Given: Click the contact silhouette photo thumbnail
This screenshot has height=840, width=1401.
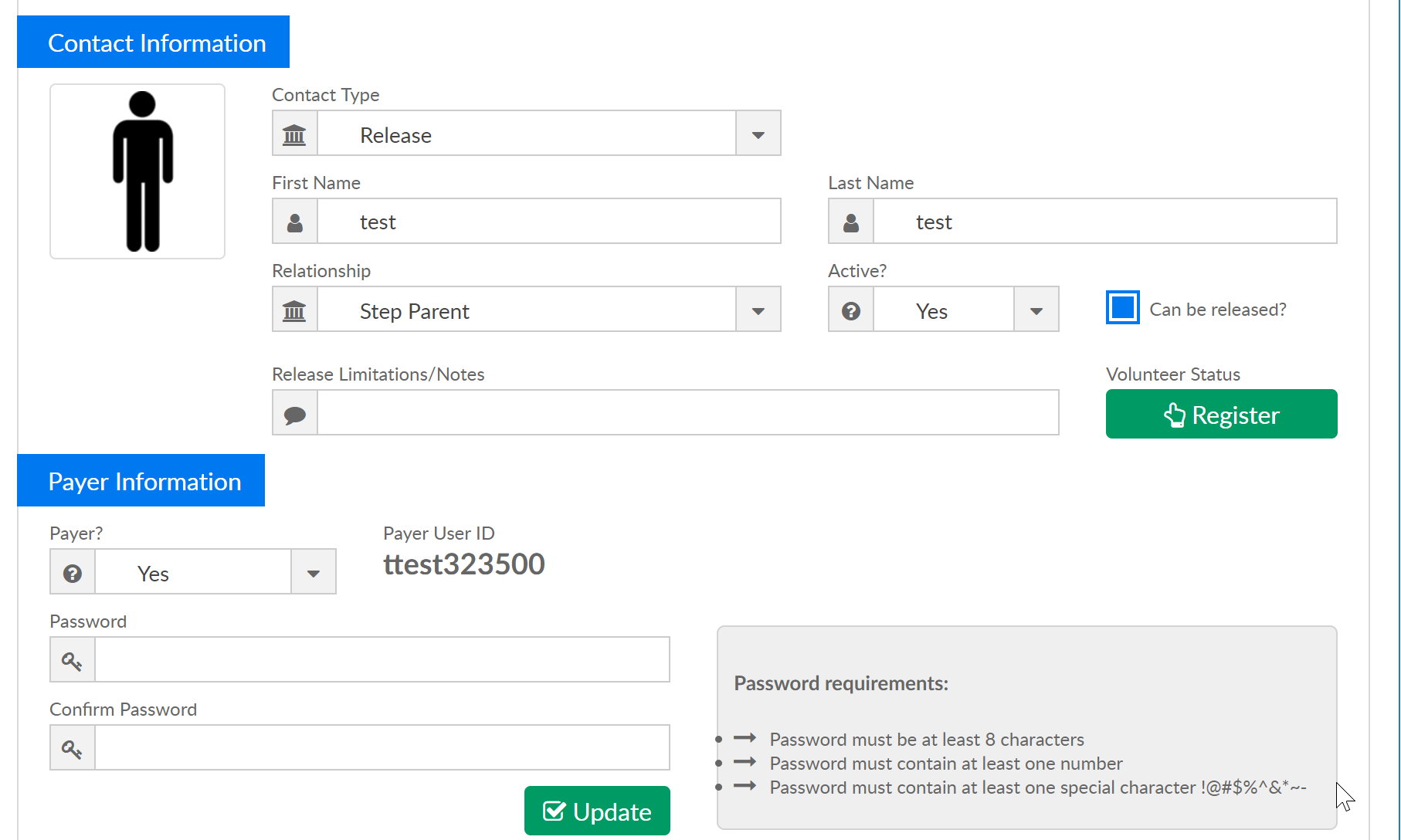Looking at the screenshot, I should (137, 171).
